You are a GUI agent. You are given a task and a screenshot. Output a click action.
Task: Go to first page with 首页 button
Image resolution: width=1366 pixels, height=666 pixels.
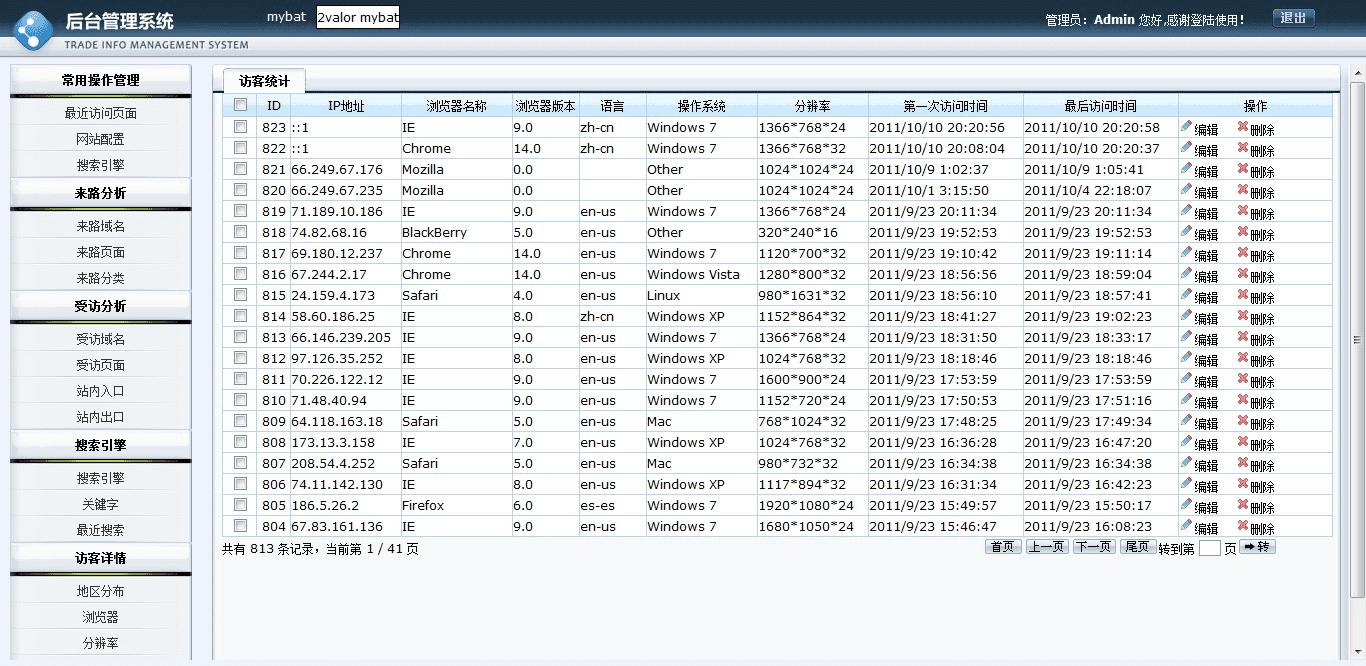pyautogui.click(x=1003, y=547)
